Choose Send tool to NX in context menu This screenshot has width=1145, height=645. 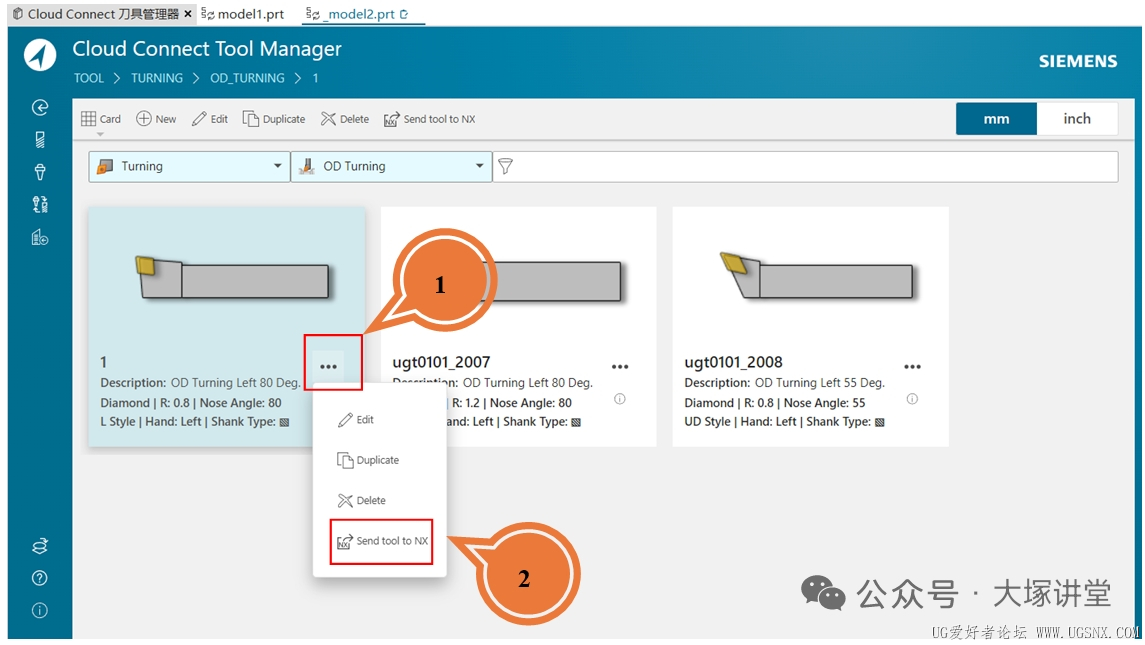click(382, 541)
